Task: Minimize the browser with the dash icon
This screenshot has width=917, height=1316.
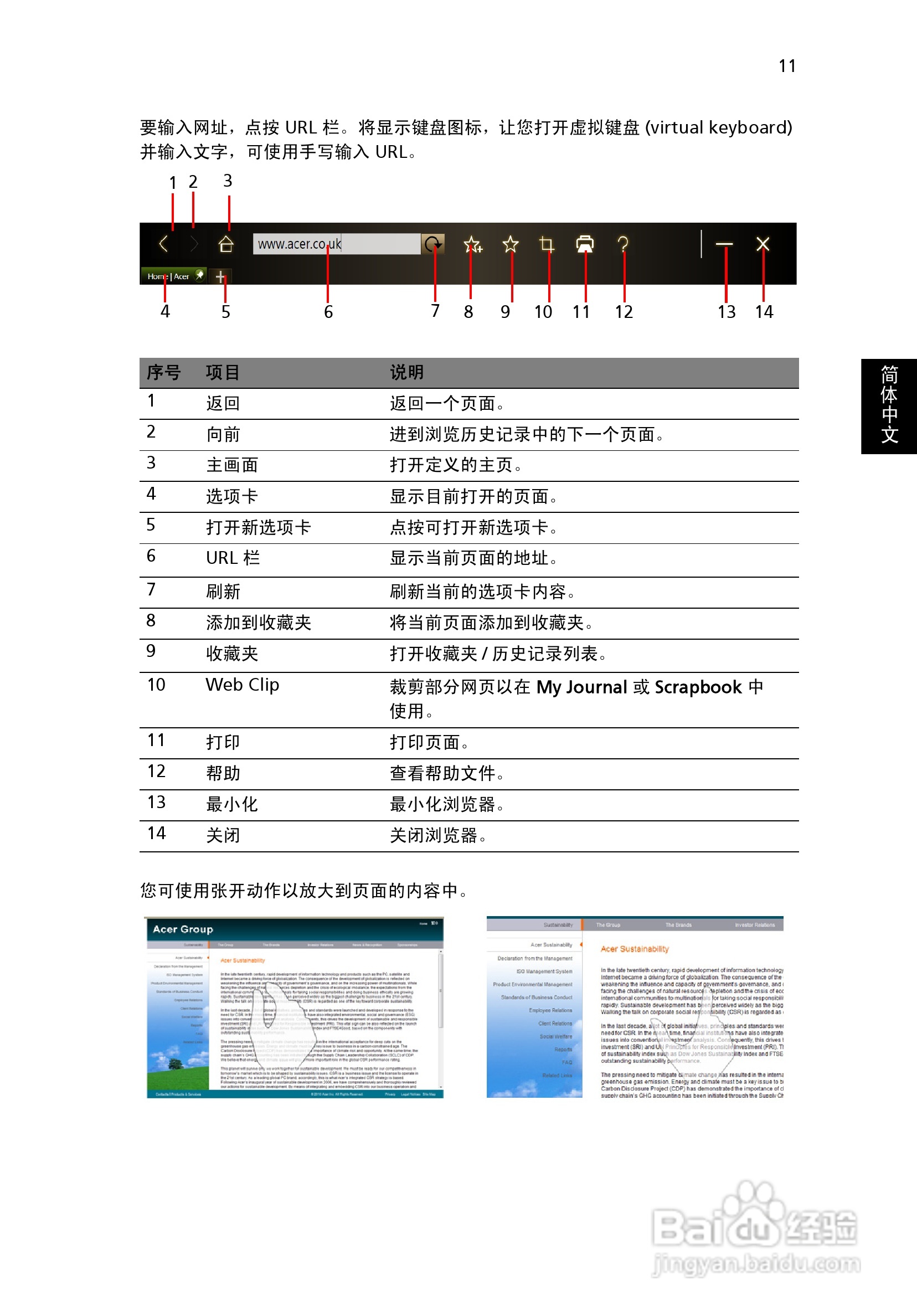Action: click(x=724, y=245)
